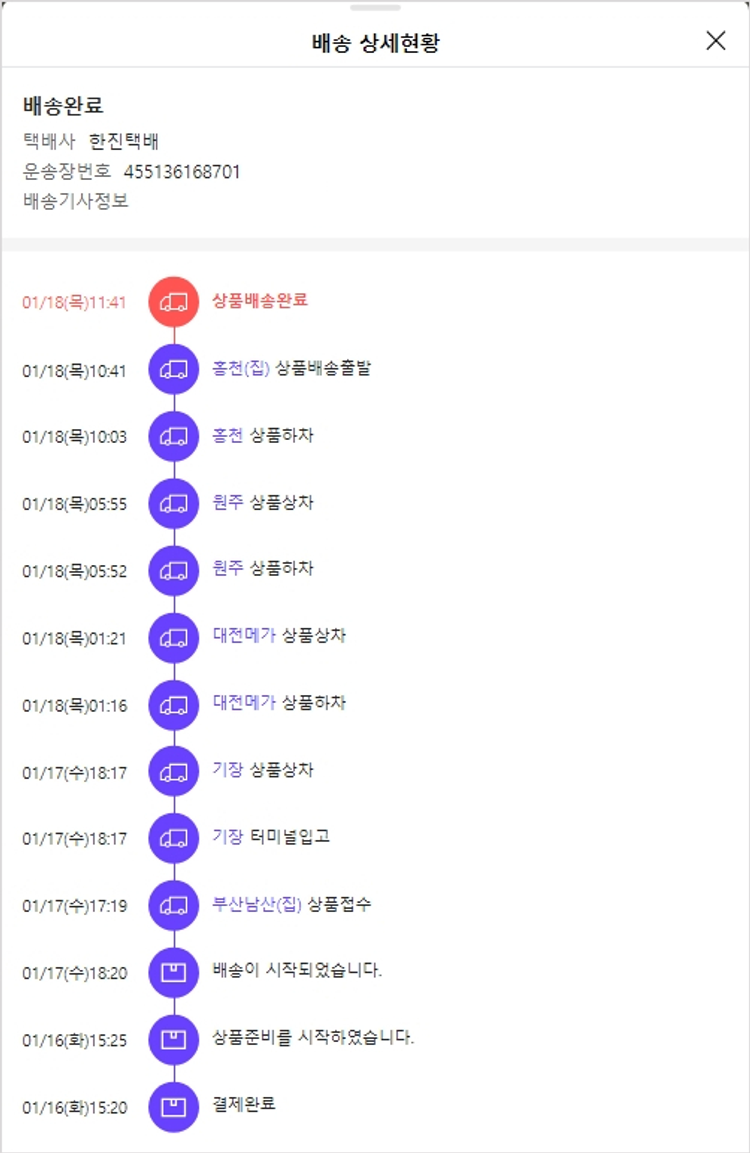Click the 01/18(목)11:41 timestamp
The width and height of the screenshot is (750, 1153).
pyautogui.click(x=75, y=302)
